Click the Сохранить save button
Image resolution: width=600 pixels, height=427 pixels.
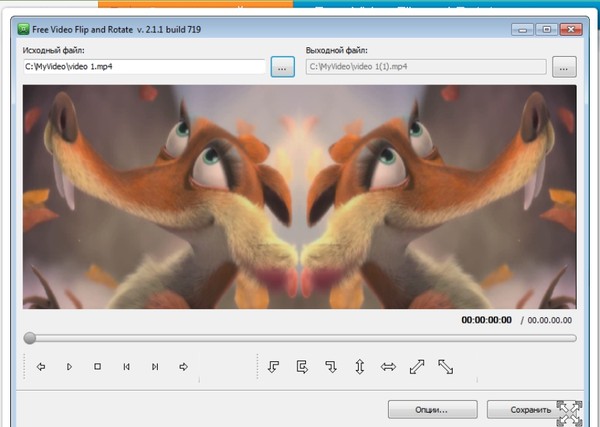[530, 410]
